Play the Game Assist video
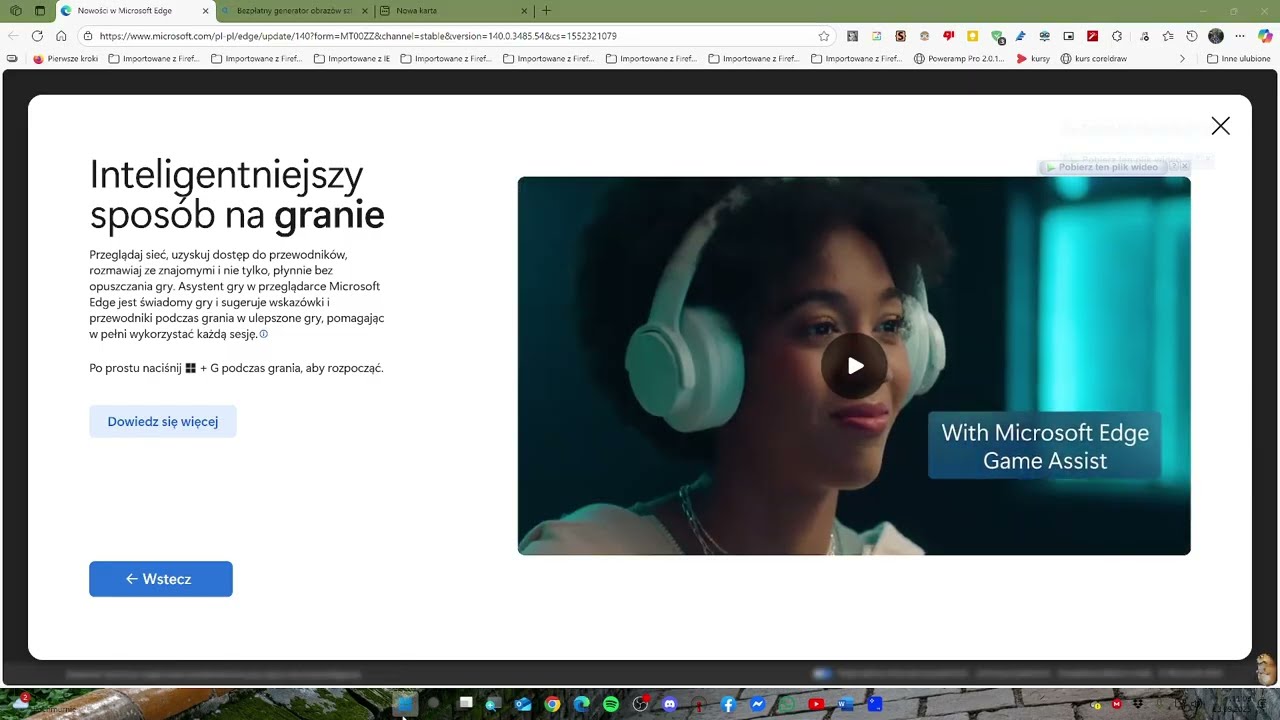This screenshot has height=720, width=1280. point(854,366)
